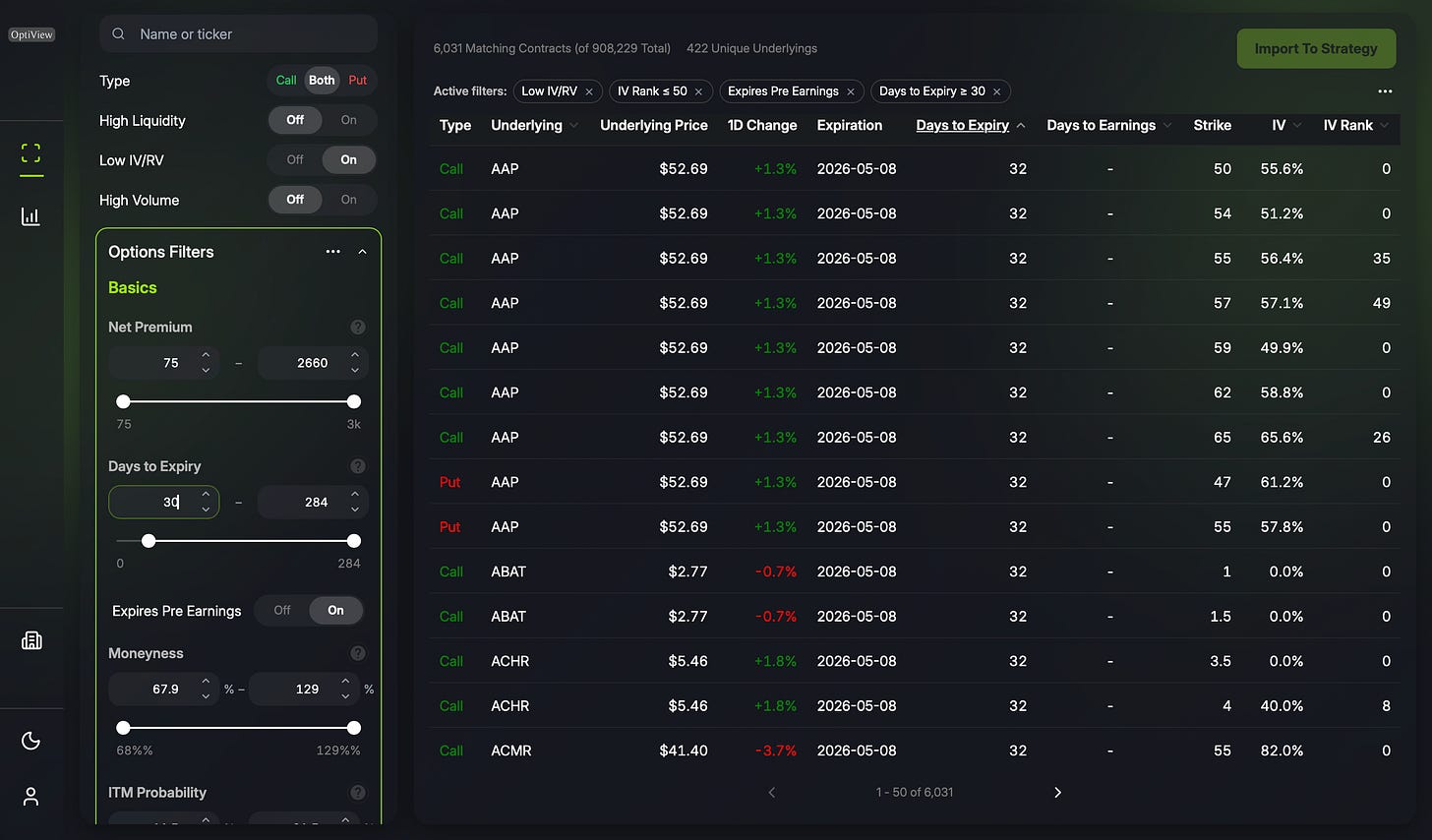This screenshot has height=840, width=1432.
Task: Turn Expires Pre Earnings Off
Action: click(282, 611)
